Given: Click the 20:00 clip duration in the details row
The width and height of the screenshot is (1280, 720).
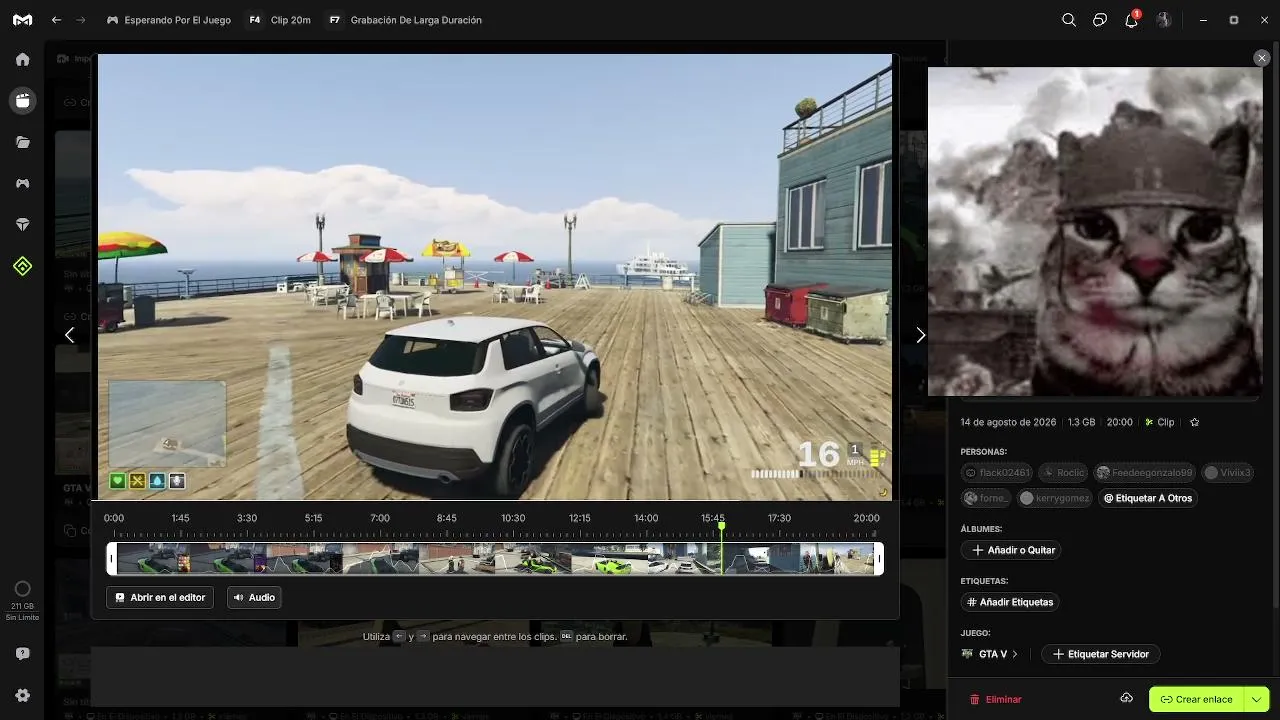Looking at the screenshot, I should pyautogui.click(x=1119, y=422).
